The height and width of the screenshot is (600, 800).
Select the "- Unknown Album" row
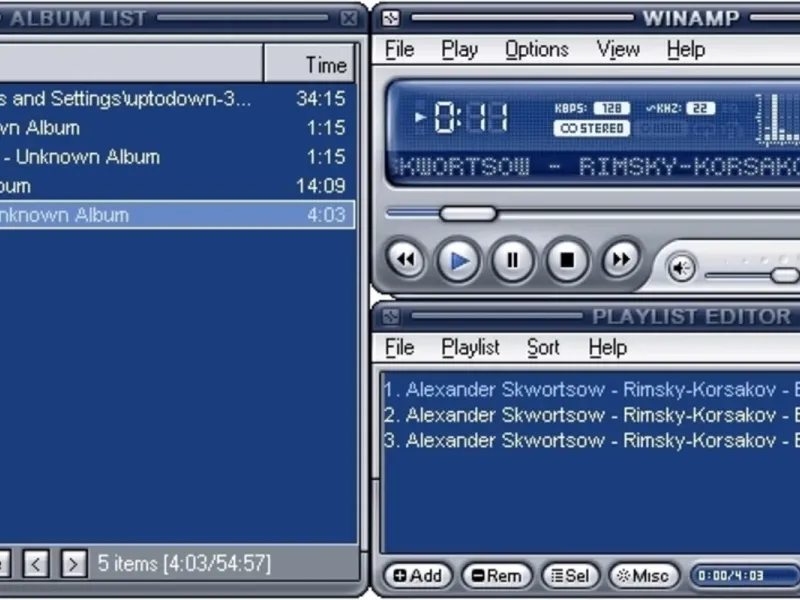coord(177,157)
